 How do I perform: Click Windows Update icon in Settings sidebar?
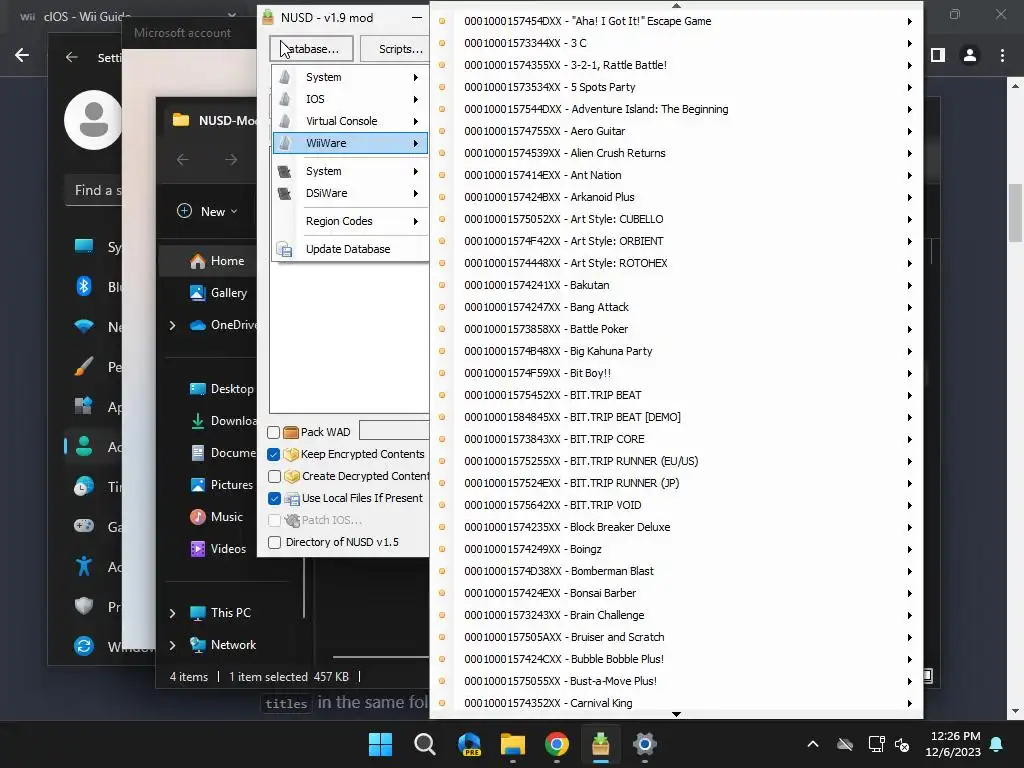click(x=84, y=646)
